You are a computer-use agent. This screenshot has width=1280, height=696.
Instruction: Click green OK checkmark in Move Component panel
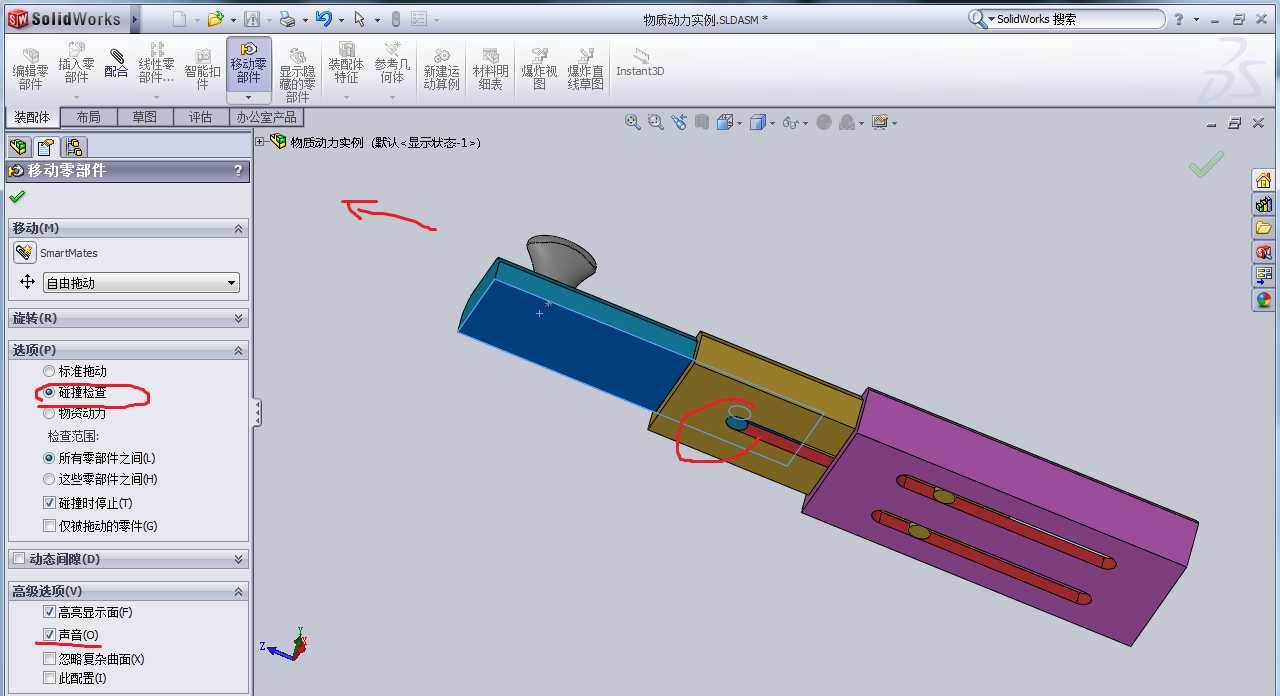coord(16,197)
